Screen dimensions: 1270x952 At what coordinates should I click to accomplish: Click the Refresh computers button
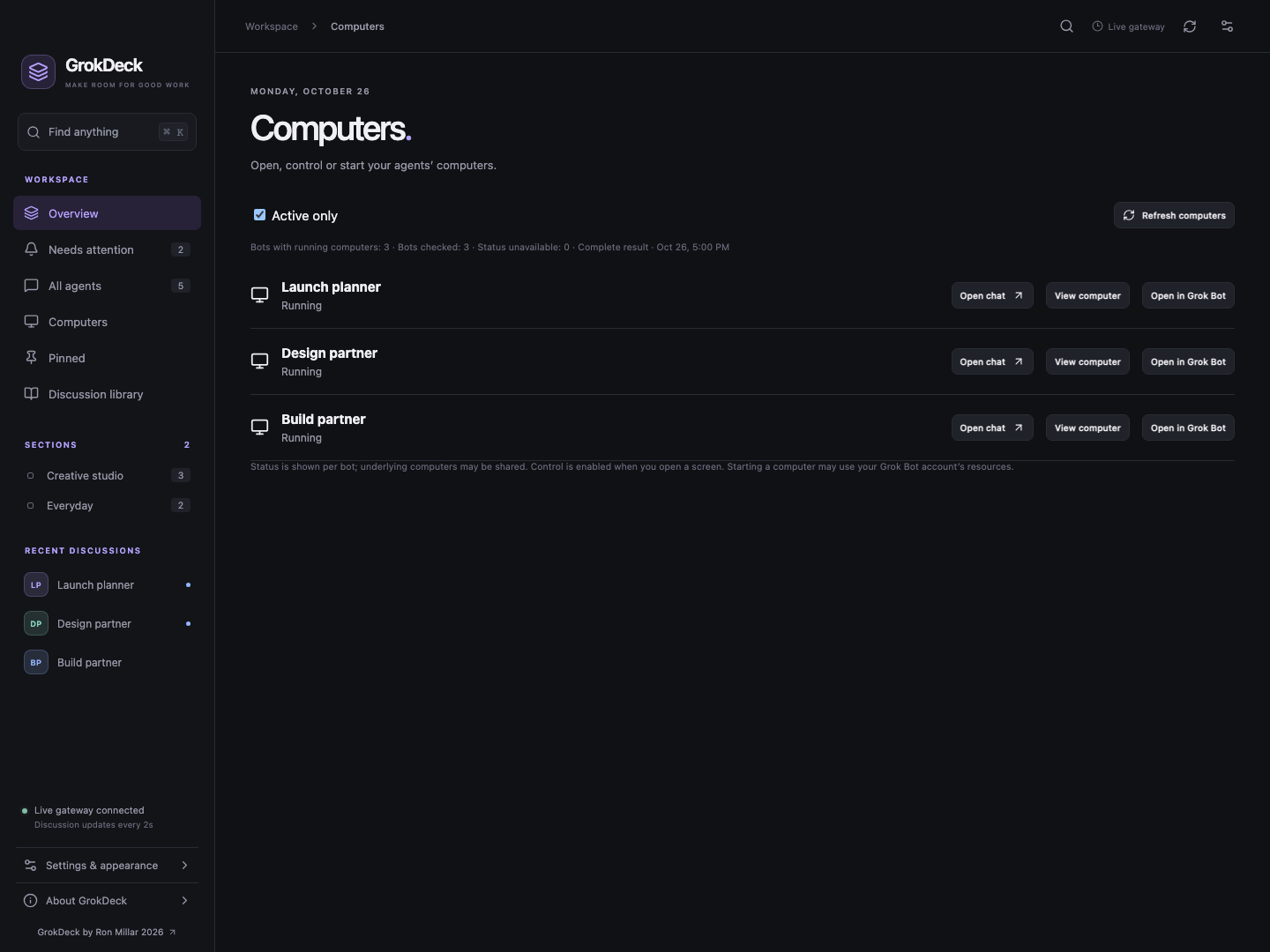(x=1174, y=215)
